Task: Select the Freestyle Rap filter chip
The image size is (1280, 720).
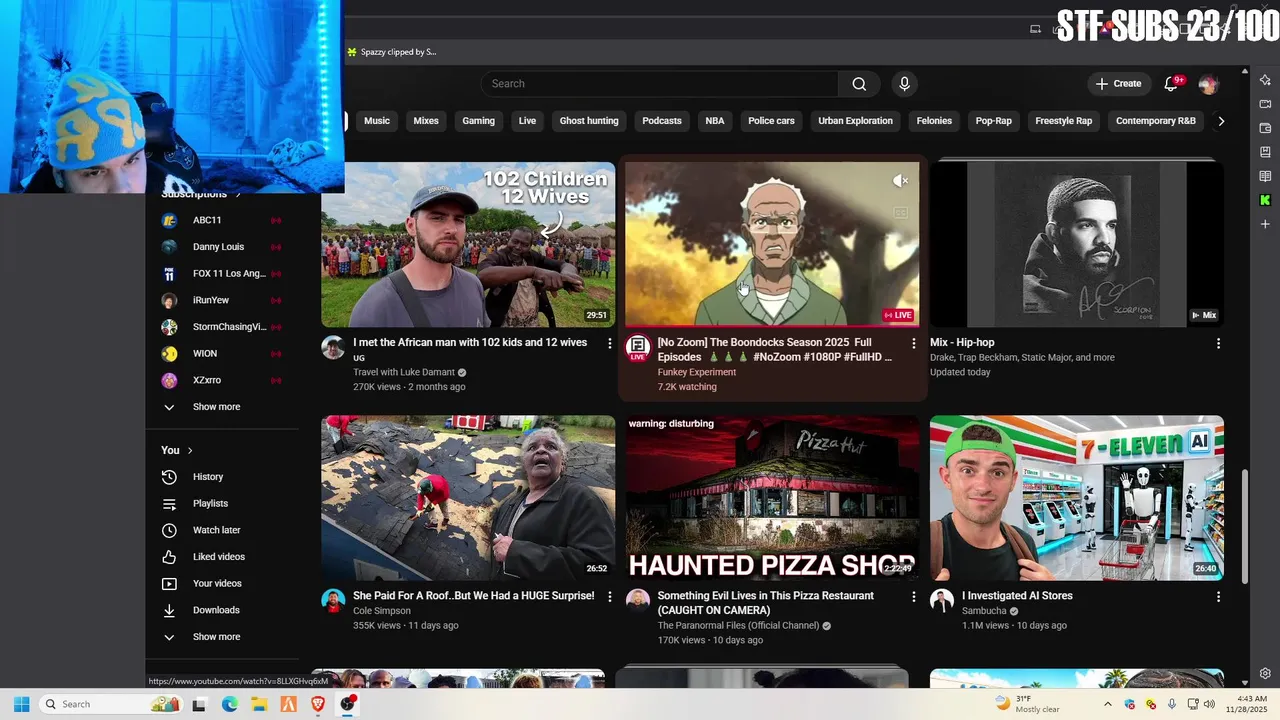Action: [x=1063, y=121]
